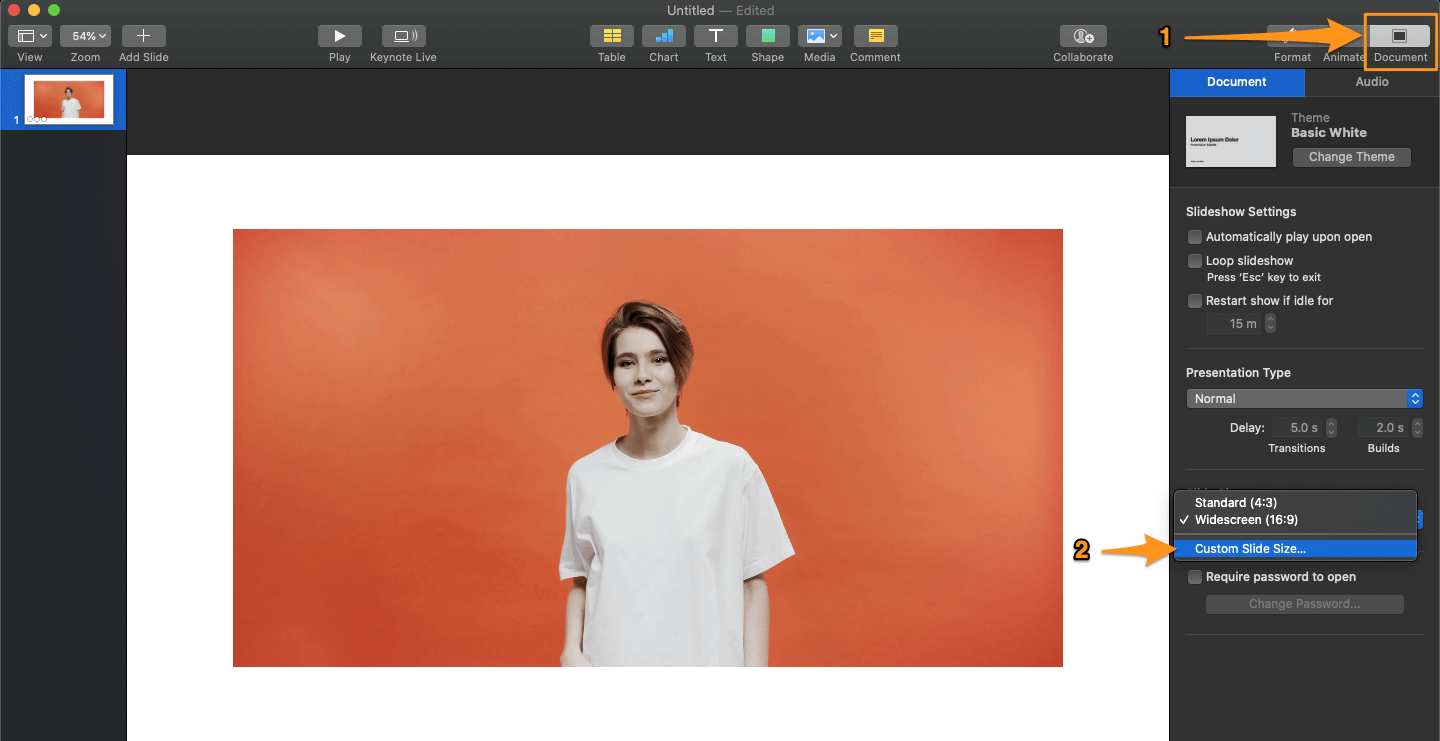Open the Normal presentation type dropdown
The width and height of the screenshot is (1440, 741).
coord(1304,399)
